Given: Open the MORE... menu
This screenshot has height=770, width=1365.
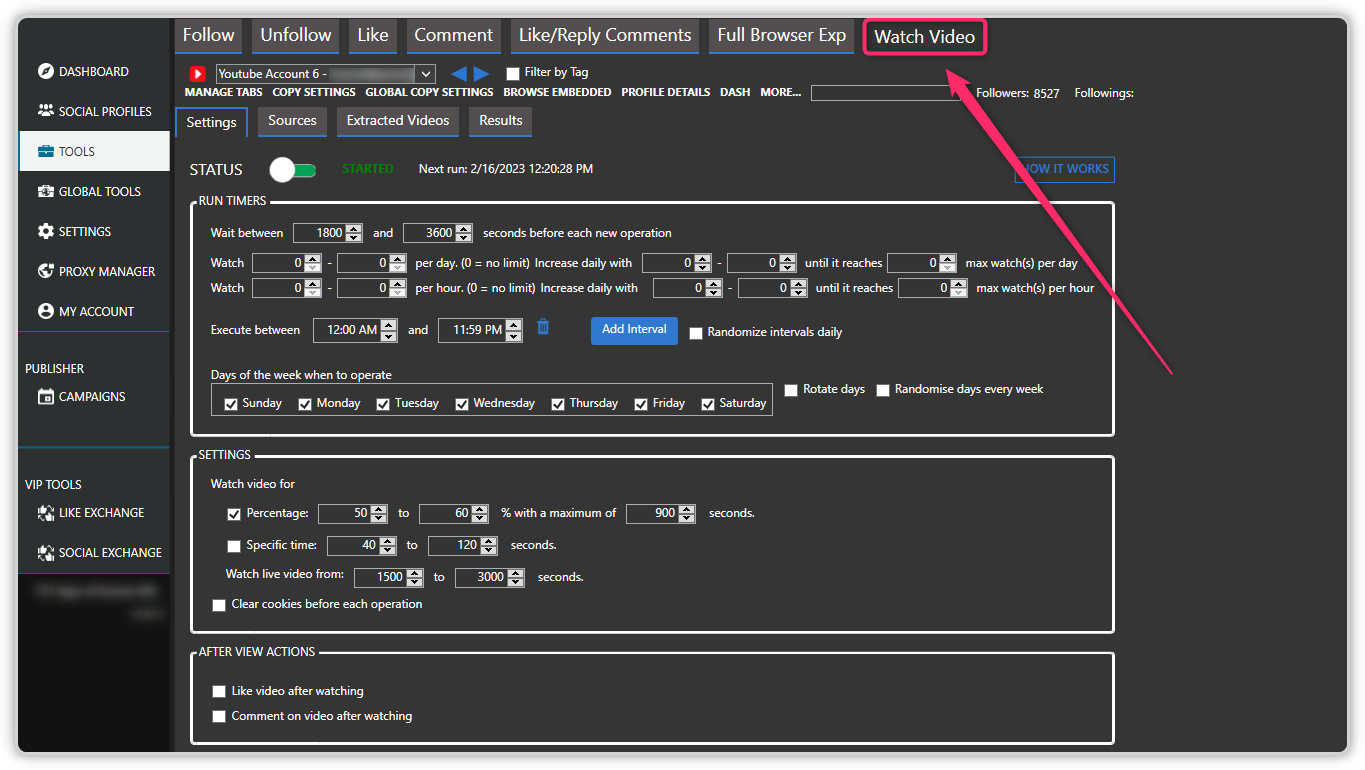Looking at the screenshot, I should point(779,92).
